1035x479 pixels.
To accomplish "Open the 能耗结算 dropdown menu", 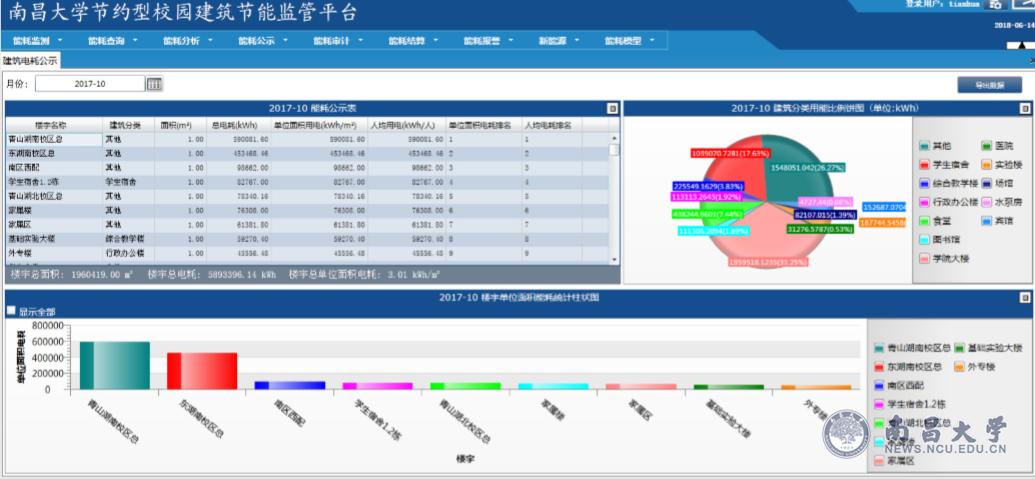I will coord(413,41).
